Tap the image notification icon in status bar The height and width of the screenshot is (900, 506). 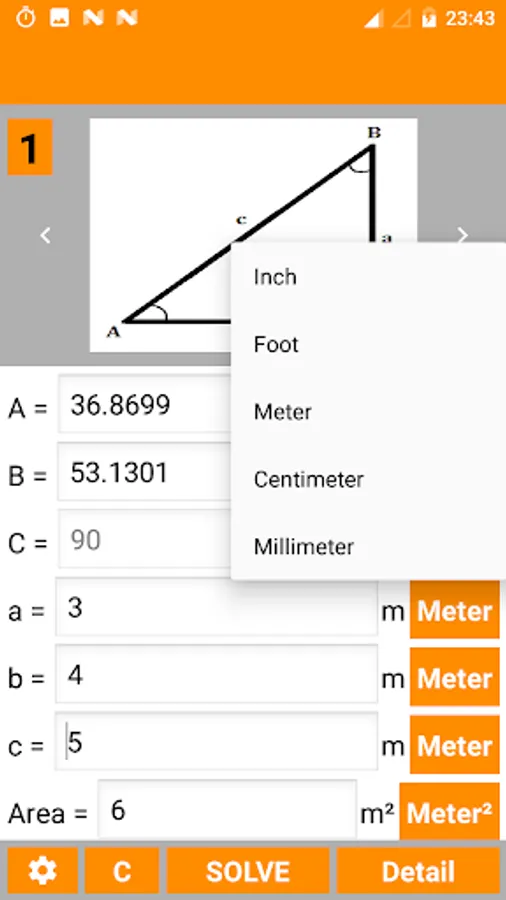pos(60,18)
